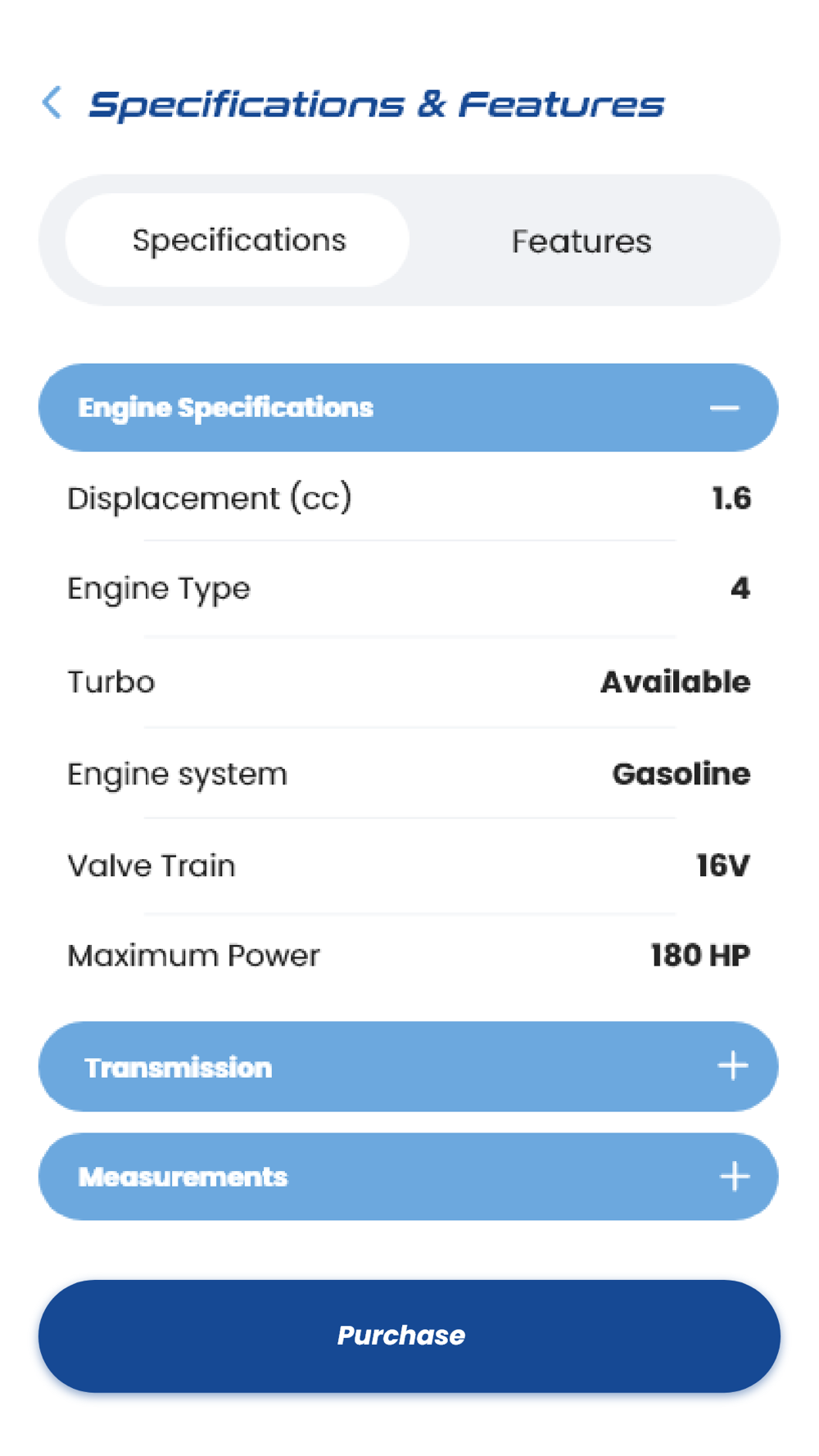Collapse the Engine Specifications section header
819x1456 pixels.
[x=409, y=408]
